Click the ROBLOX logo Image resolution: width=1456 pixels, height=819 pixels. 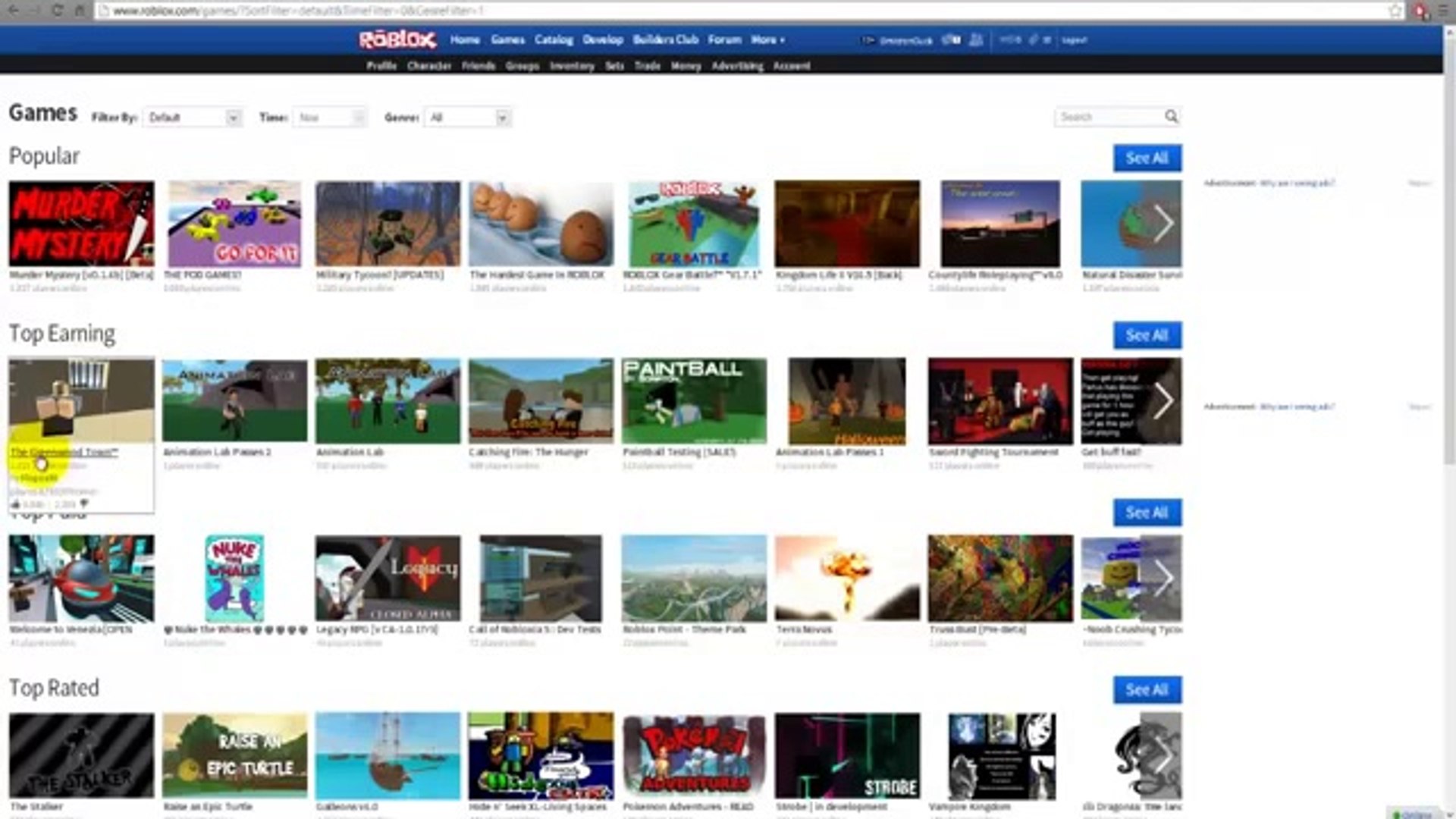tap(397, 39)
